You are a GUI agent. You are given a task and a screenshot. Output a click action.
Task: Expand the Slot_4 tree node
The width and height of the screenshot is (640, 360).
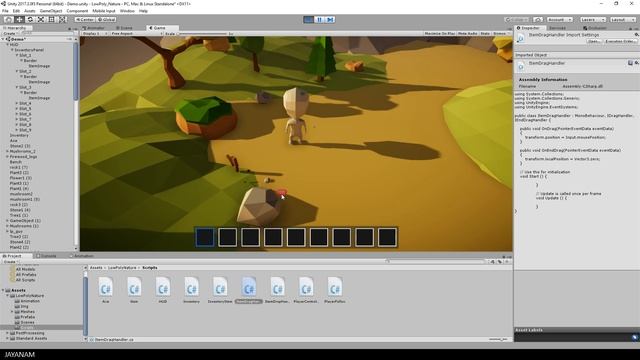[17, 103]
